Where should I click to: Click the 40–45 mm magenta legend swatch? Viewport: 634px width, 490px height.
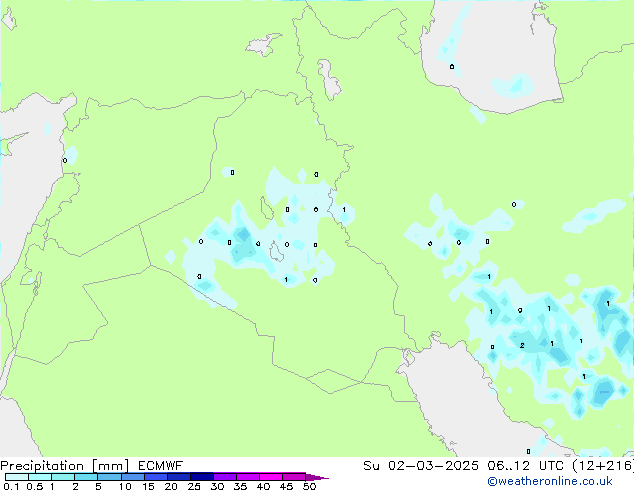point(271,477)
